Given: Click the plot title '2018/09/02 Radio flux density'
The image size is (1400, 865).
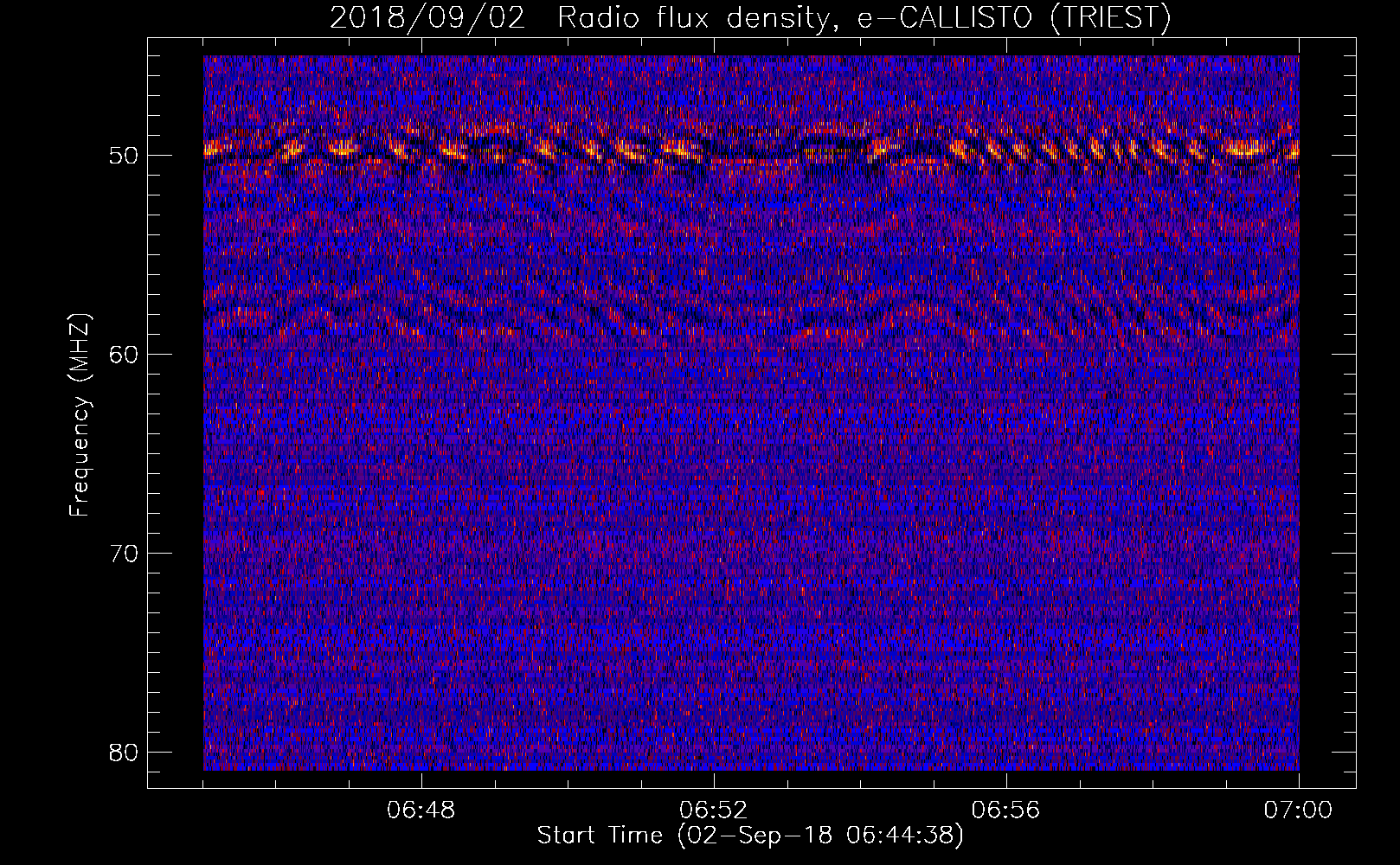Looking at the screenshot, I should 750,18.
